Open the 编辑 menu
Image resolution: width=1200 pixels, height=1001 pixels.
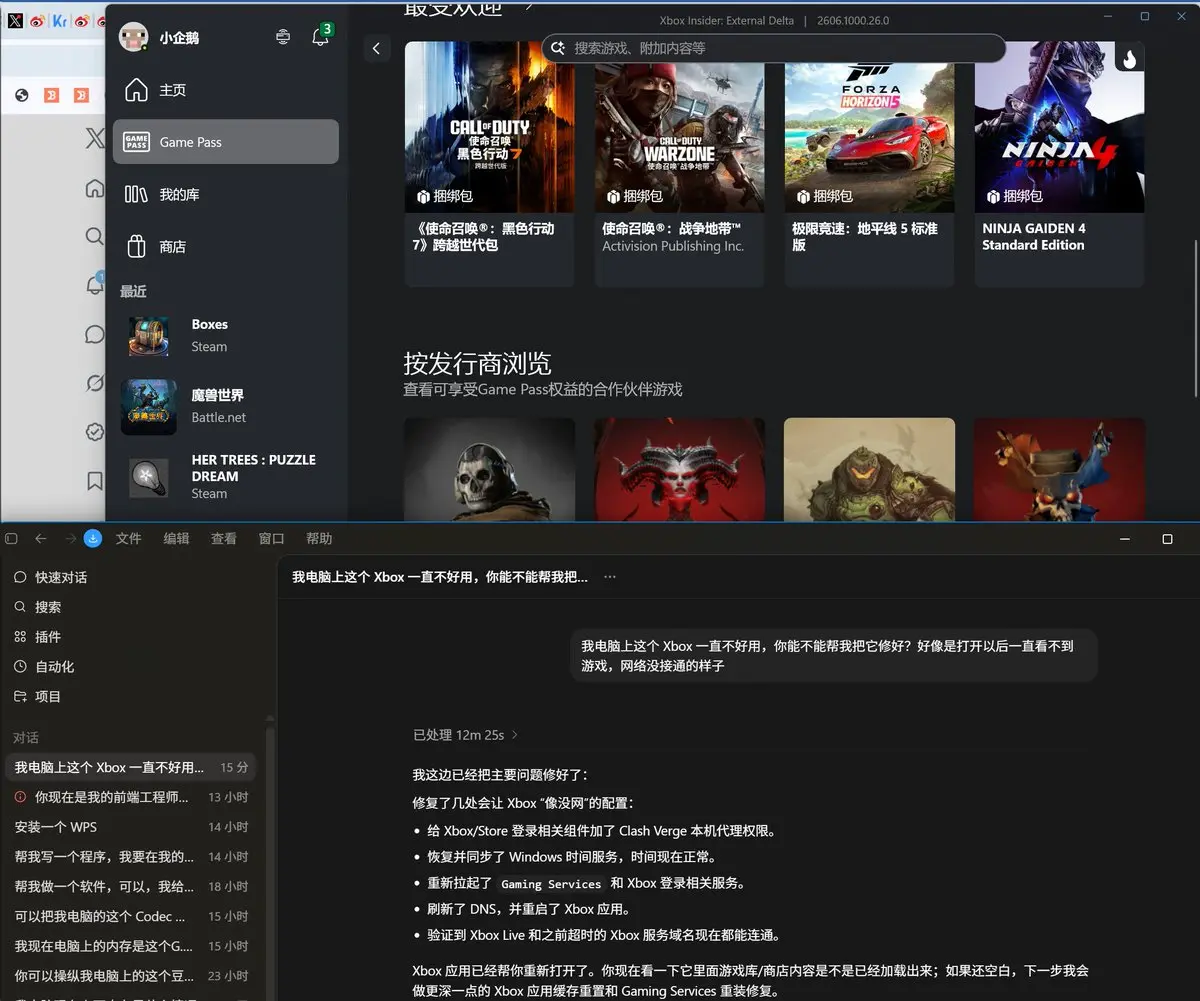coord(177,538)
